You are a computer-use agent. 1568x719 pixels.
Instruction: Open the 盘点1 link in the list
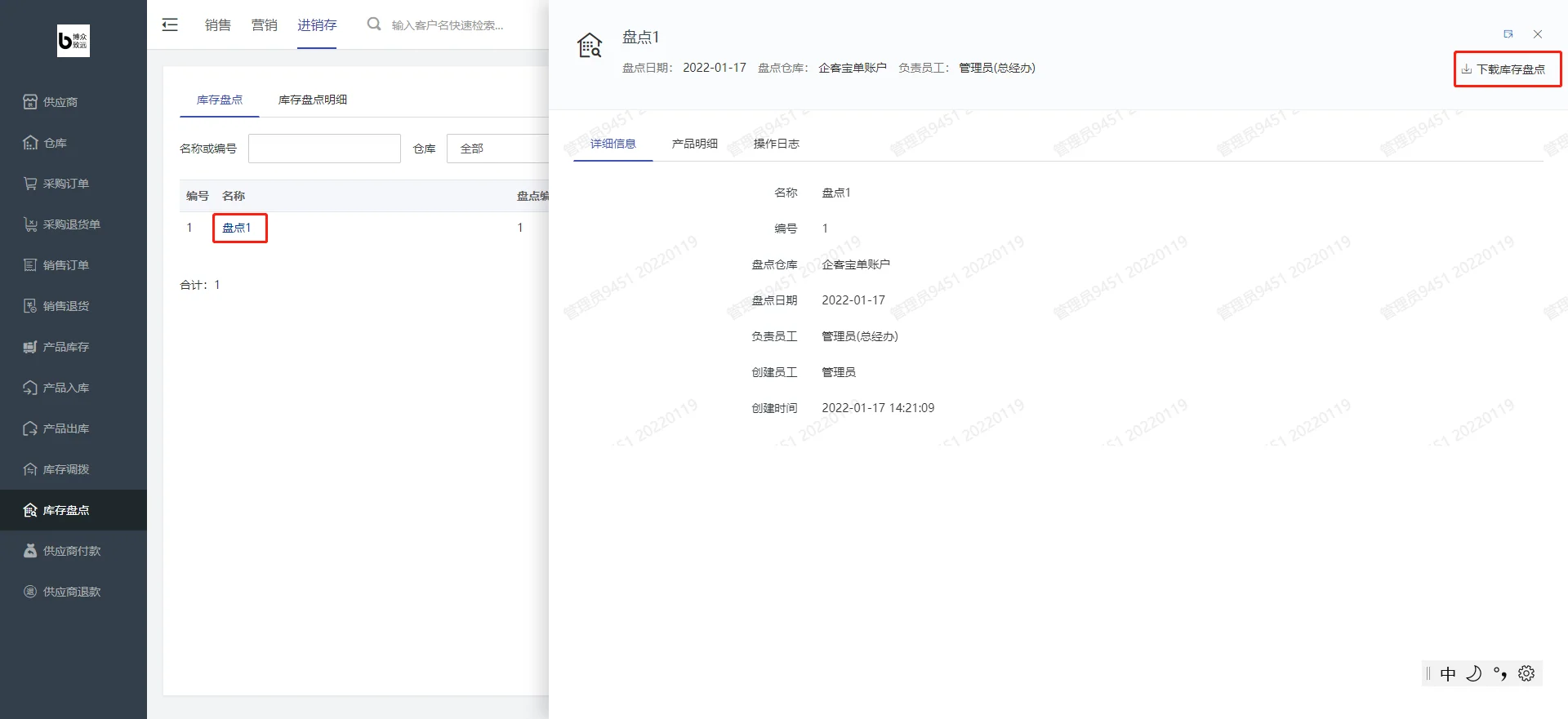point(237,228)
